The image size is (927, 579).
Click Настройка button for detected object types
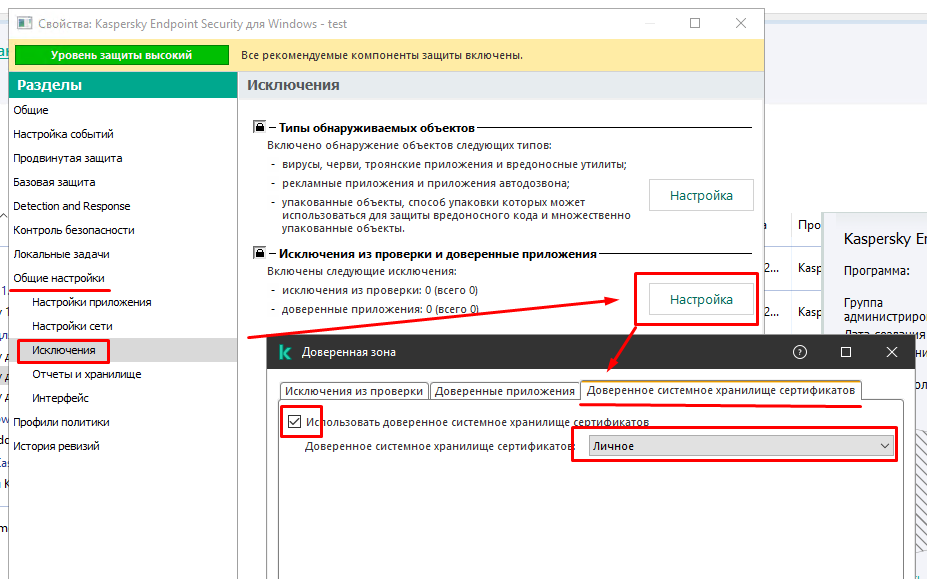(701, 195)
